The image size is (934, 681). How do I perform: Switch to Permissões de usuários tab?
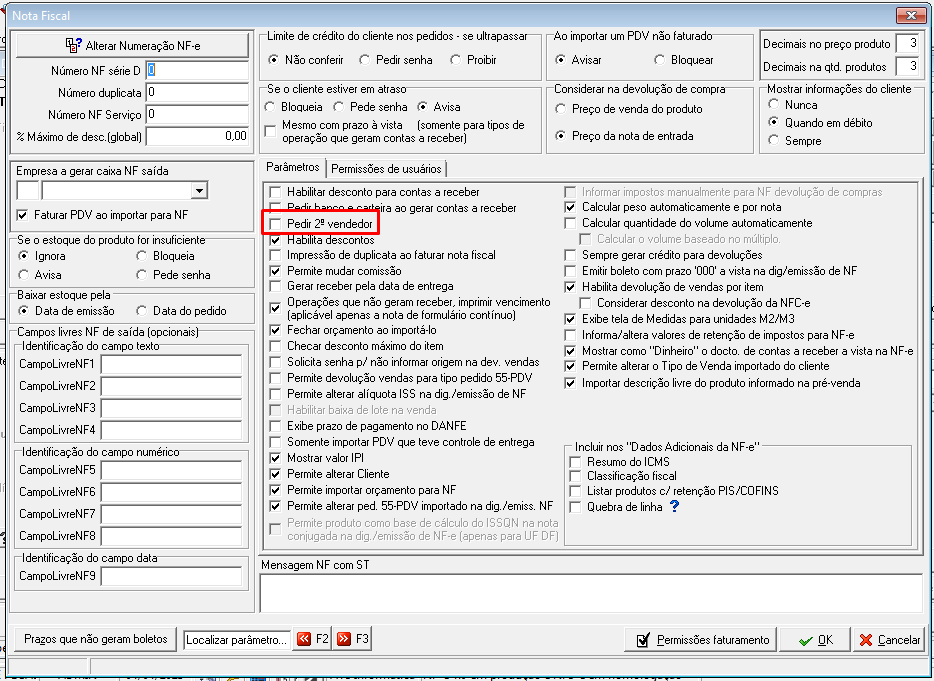point(386,169)
